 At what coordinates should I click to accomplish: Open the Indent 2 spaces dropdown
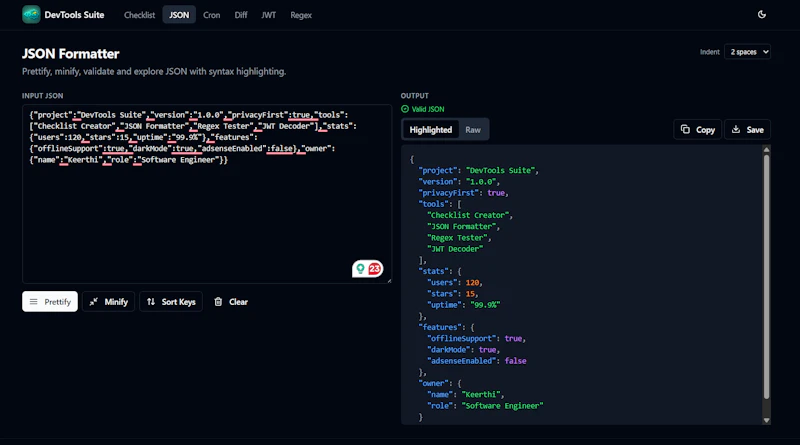(x=747, y=52)
